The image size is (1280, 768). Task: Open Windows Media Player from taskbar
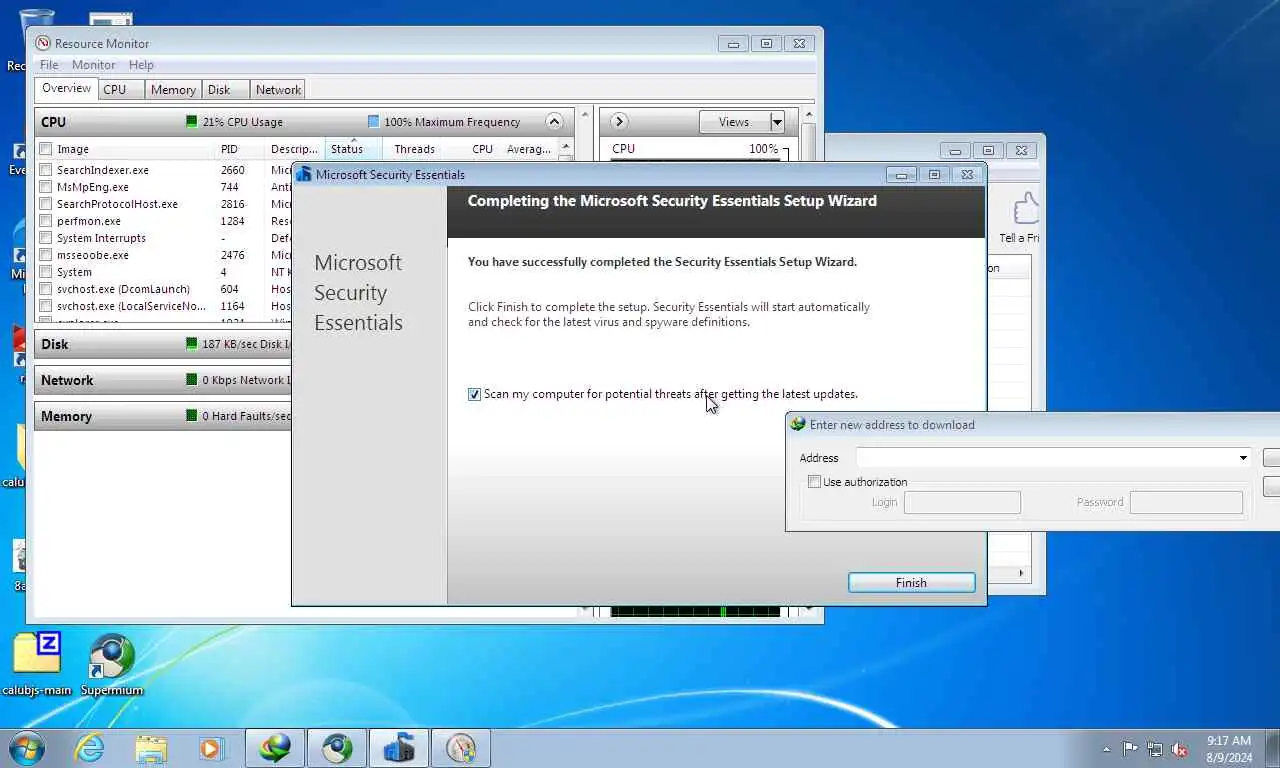pyautogui.click(x=211, y=748)
